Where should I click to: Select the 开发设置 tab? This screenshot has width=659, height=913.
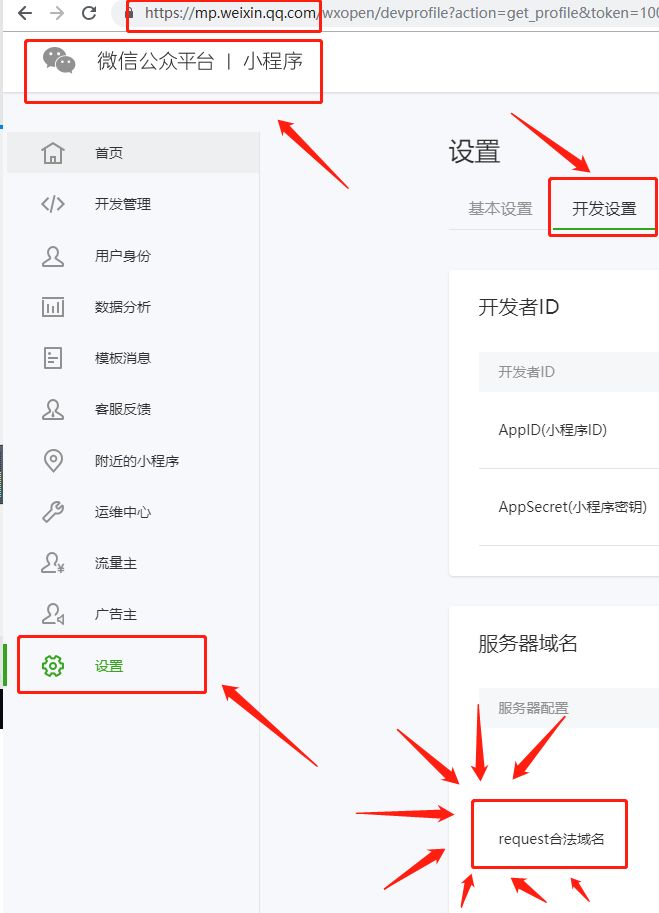click(x=604, y=208)
